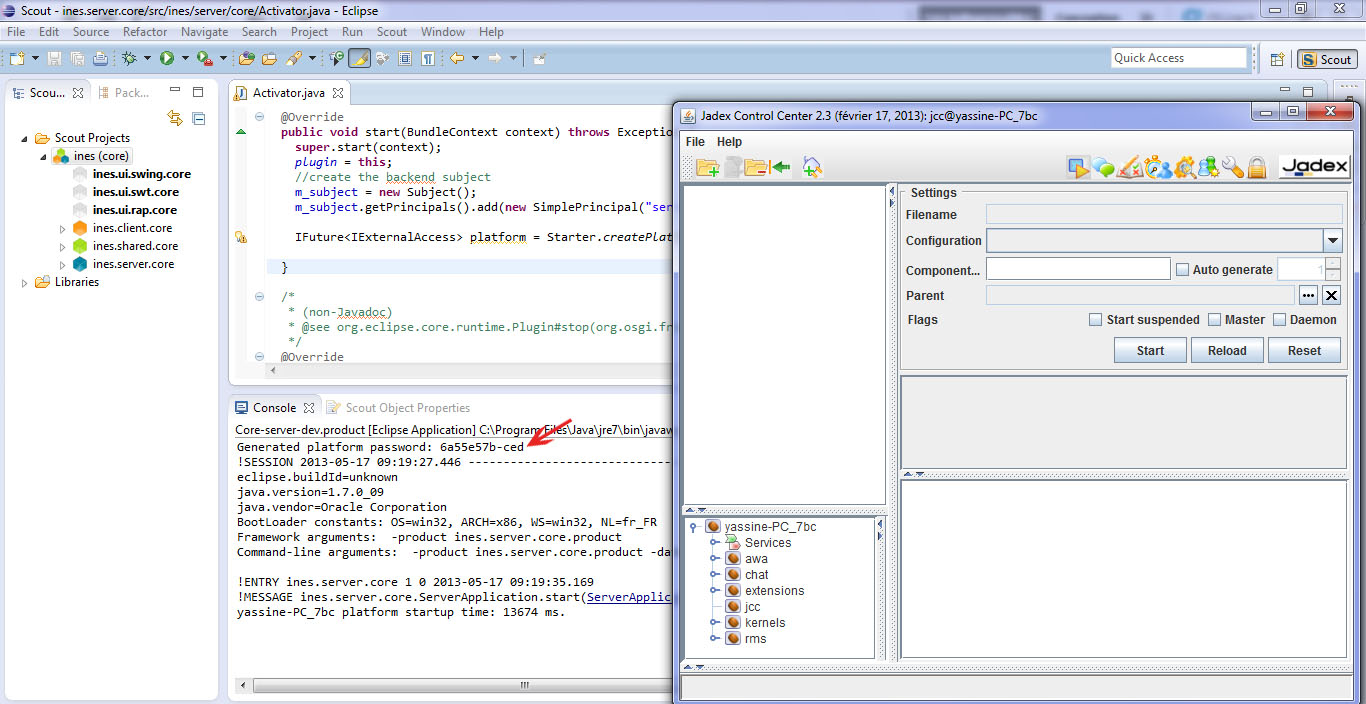The height and width of the screenshot is (704, 1366).
Task: Toggle Mark Occurrences highlighter icon
Action: point(360,59)
